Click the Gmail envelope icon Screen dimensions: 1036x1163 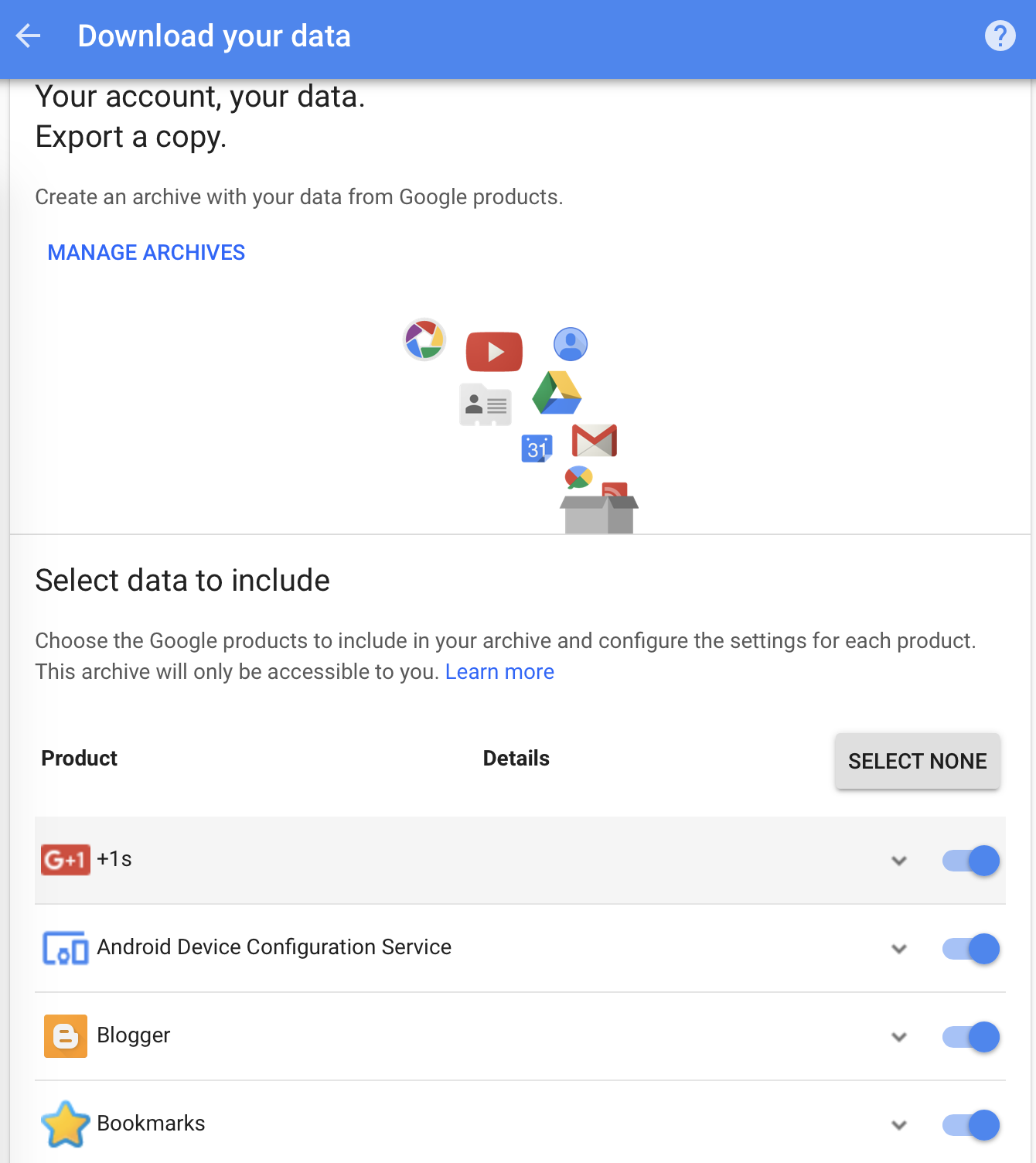tap(595, 440)
